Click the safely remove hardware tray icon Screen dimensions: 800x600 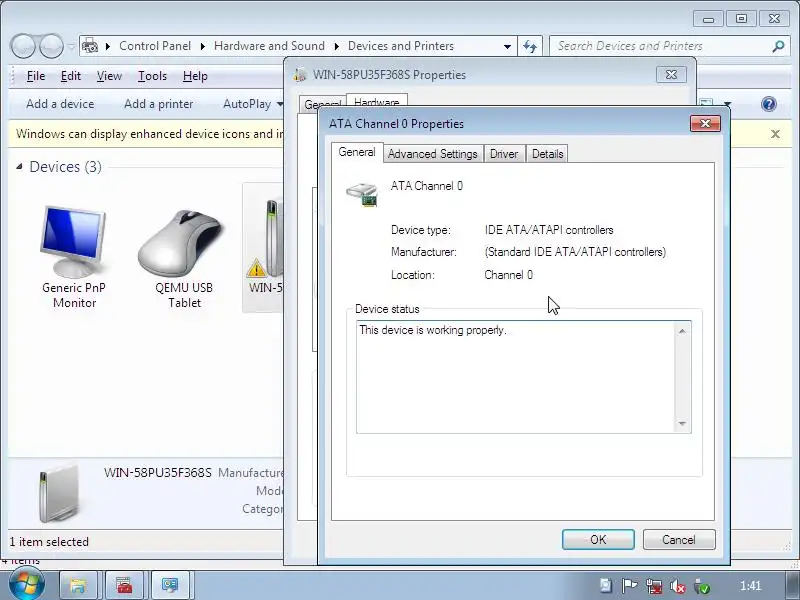point(702,586)
